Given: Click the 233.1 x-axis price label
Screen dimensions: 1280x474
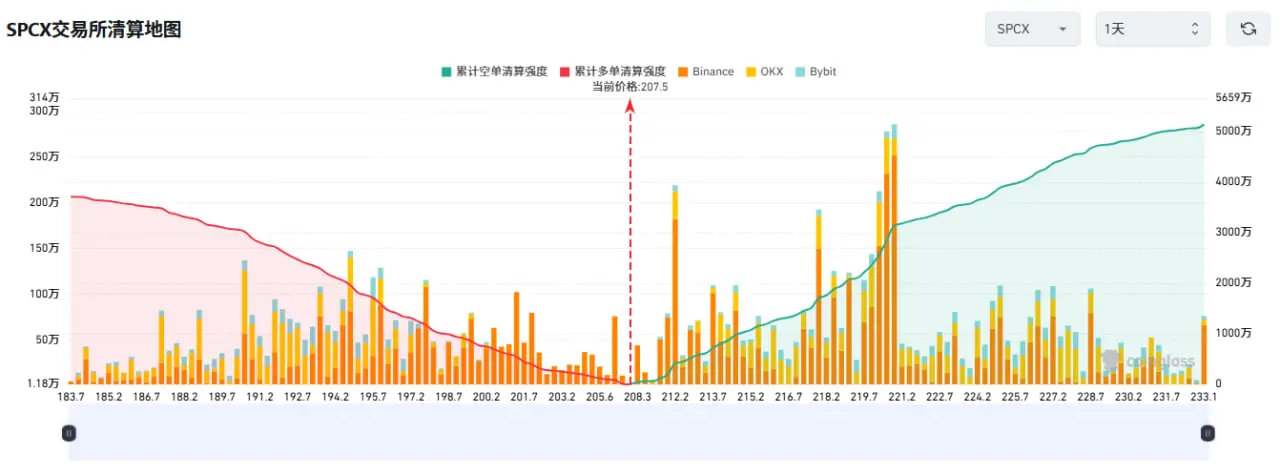Looking at the screenshot, I should [x=1204, y=397].
